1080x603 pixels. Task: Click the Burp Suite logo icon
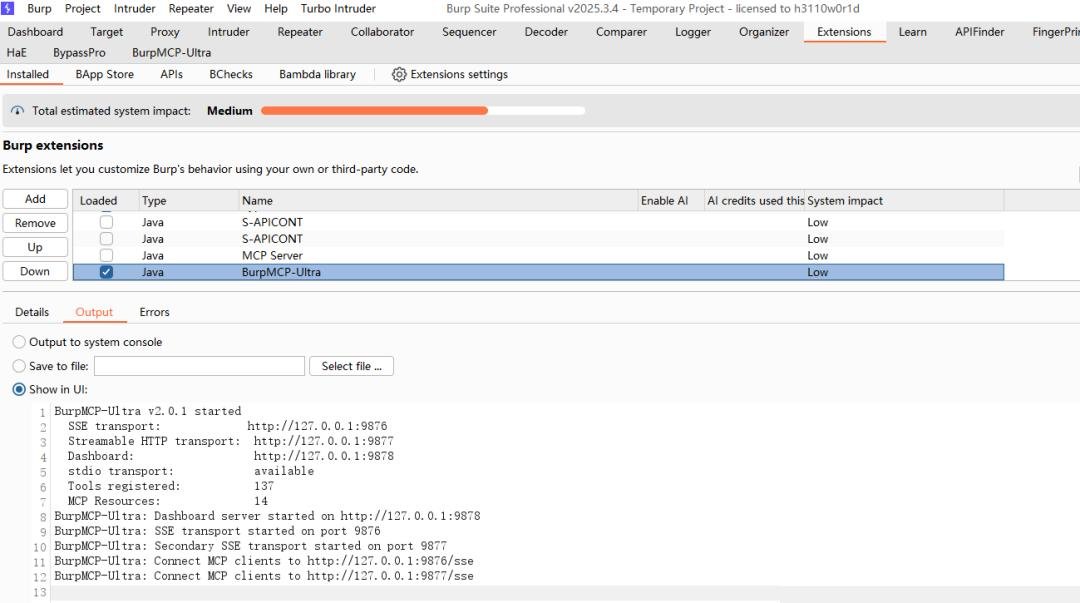point(8,8)
